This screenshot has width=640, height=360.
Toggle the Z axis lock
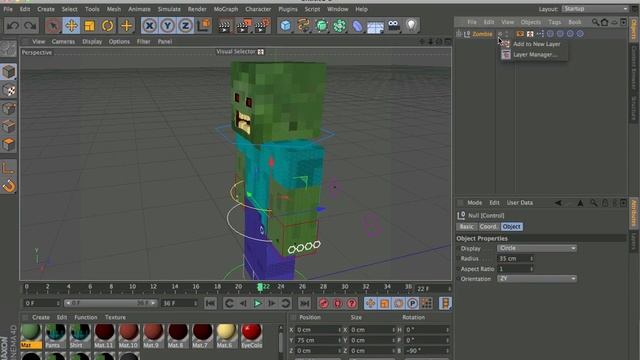pos(185,26)
